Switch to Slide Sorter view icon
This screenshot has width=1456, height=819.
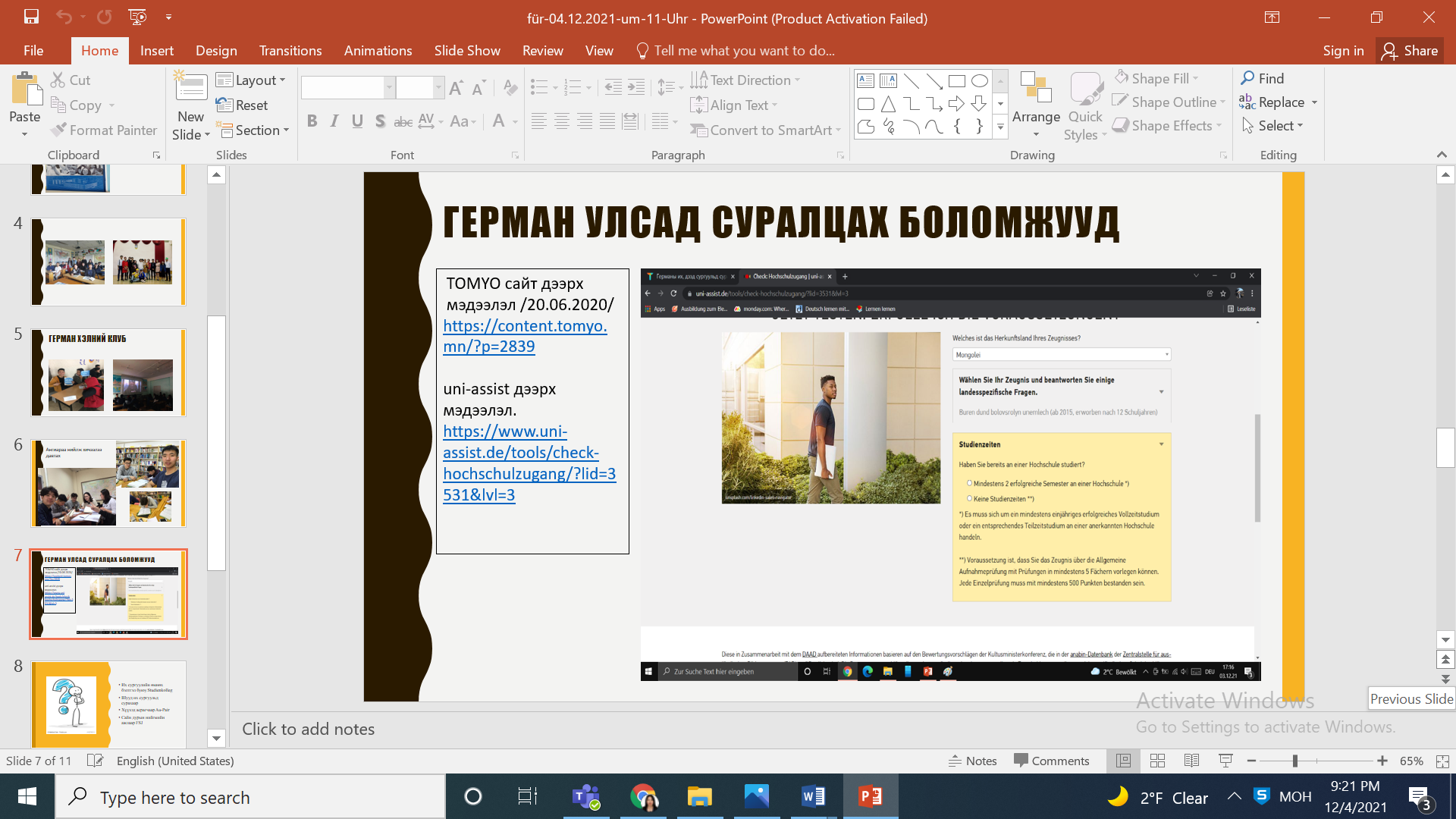[1157, 761]
